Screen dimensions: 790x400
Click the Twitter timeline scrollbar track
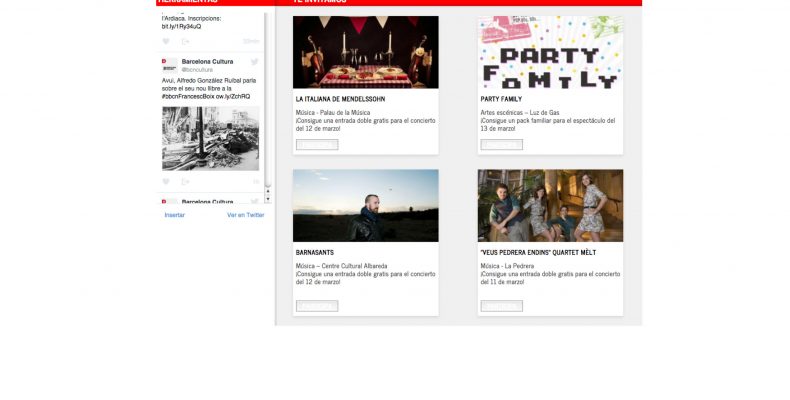point(268,101)
